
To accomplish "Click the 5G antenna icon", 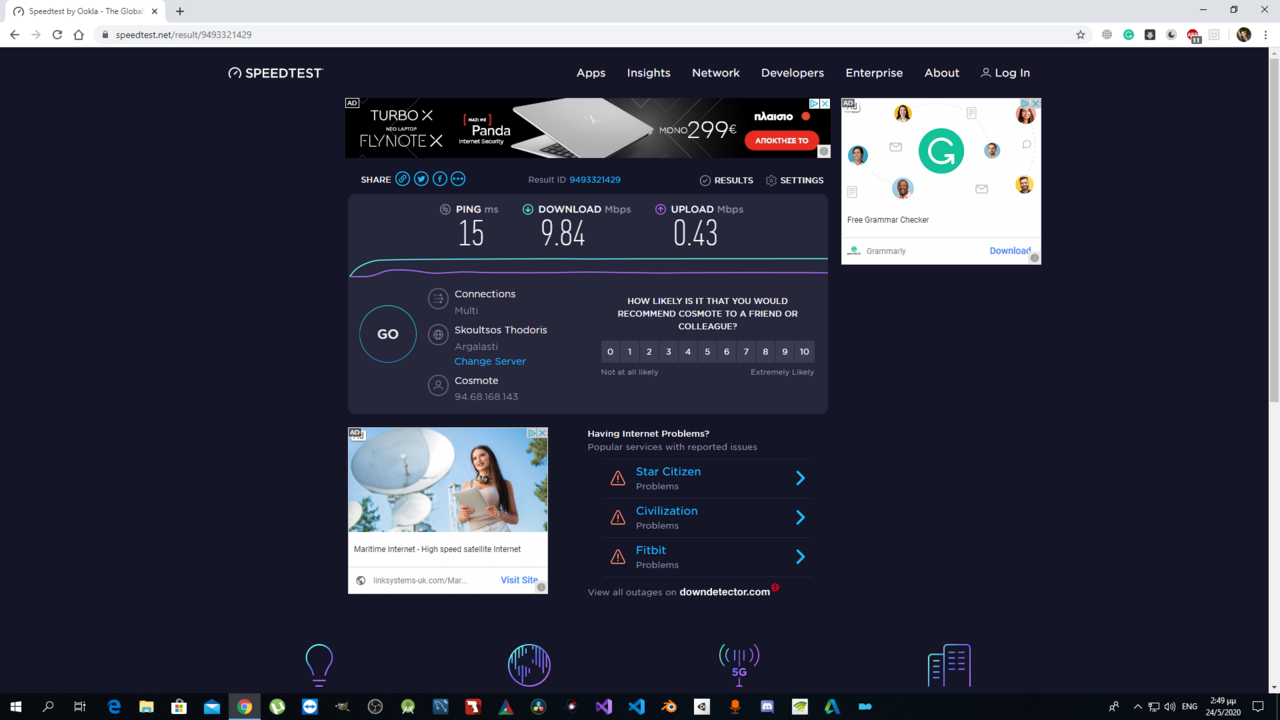I will (x=739, y=665).
